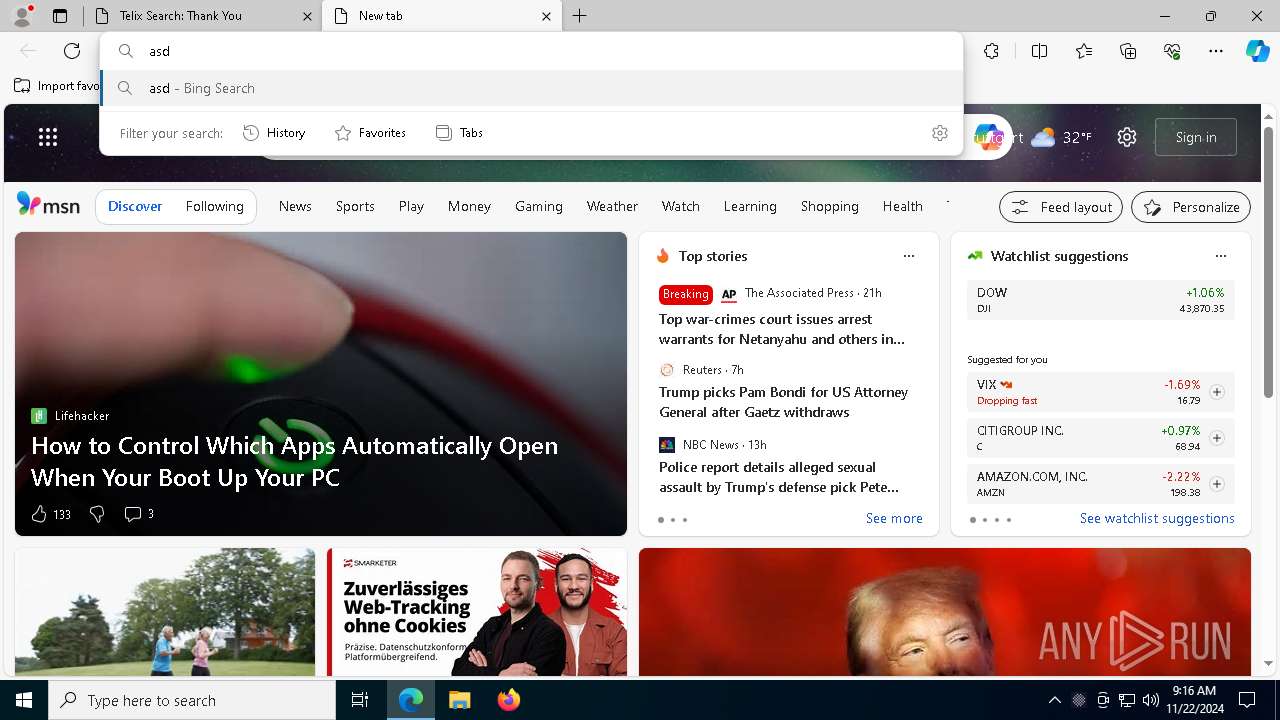Close the New tab tab

547,16
